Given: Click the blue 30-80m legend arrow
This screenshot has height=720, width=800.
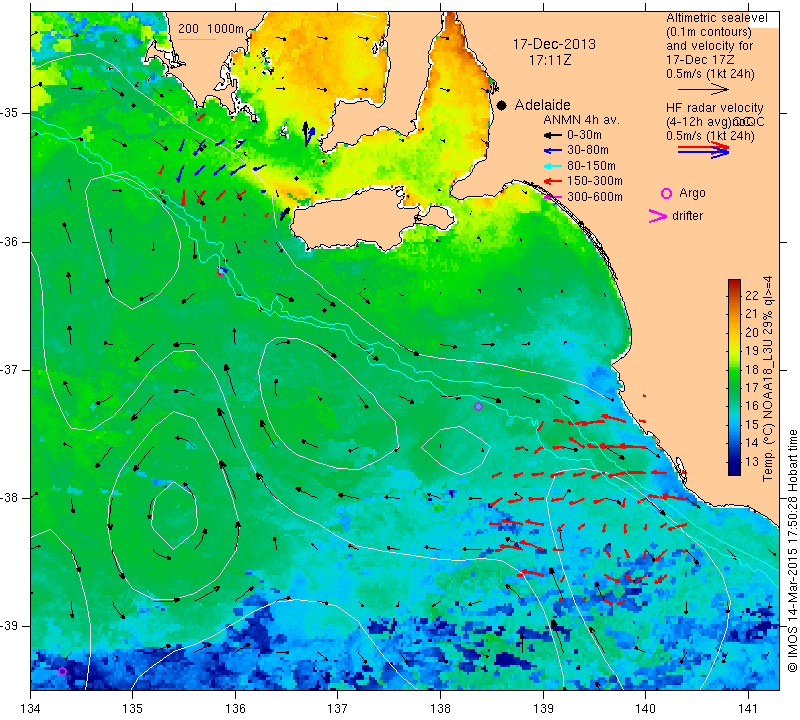Looking at the screenshot, I should (x=552, y=151).
